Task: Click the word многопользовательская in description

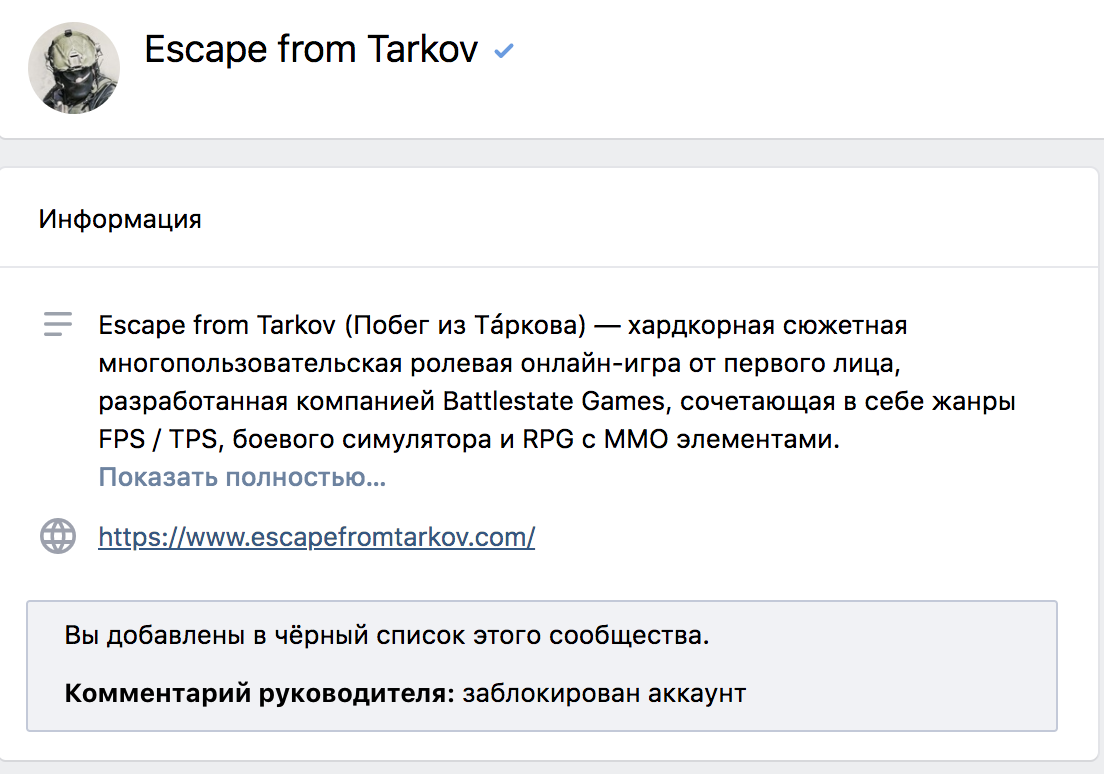Action: click(250, 363)
